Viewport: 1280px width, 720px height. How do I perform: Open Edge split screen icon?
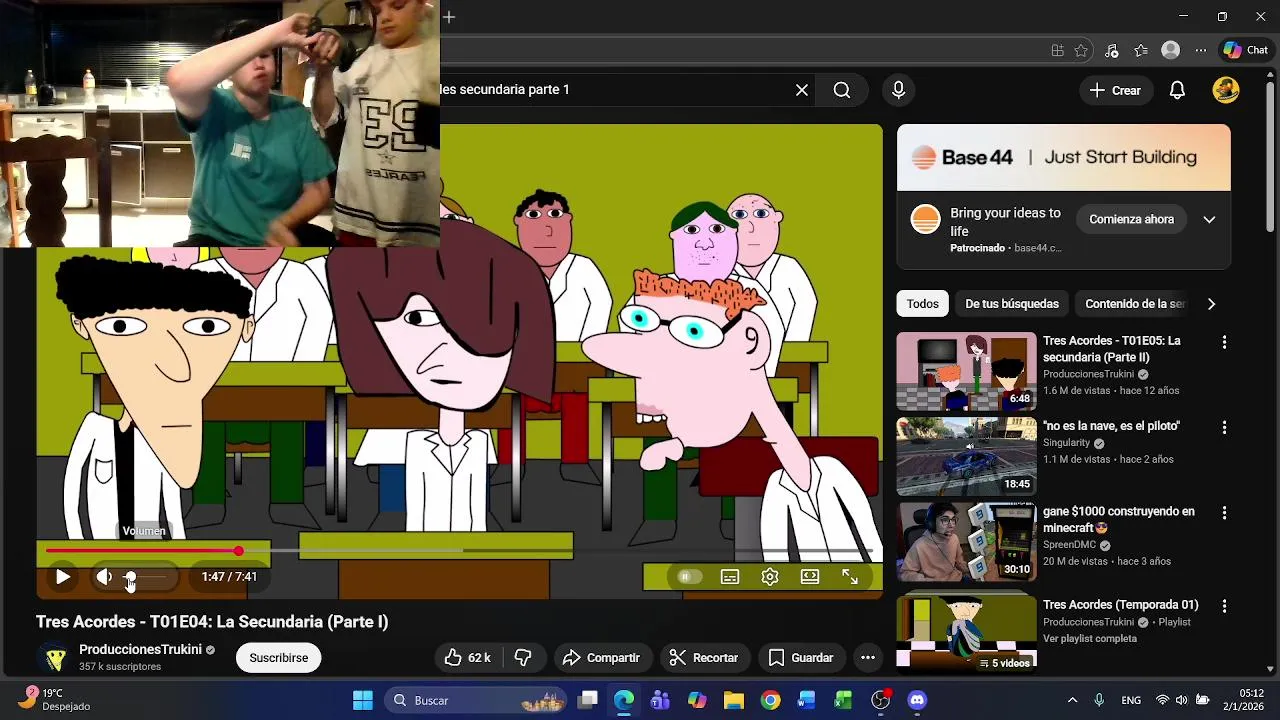(1058, 50)
